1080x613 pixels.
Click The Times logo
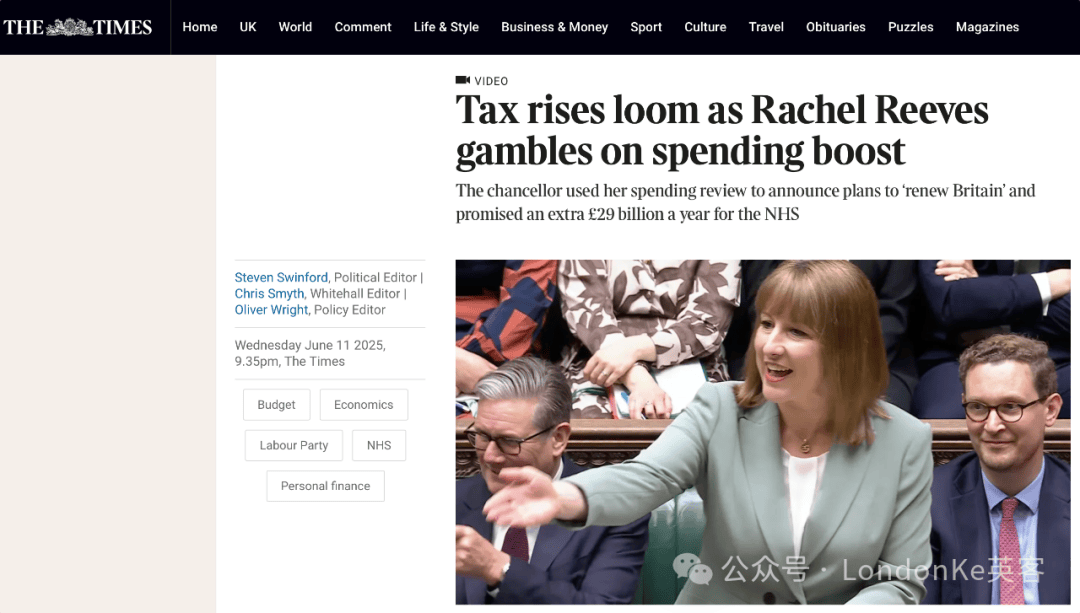tap(77, 27)
